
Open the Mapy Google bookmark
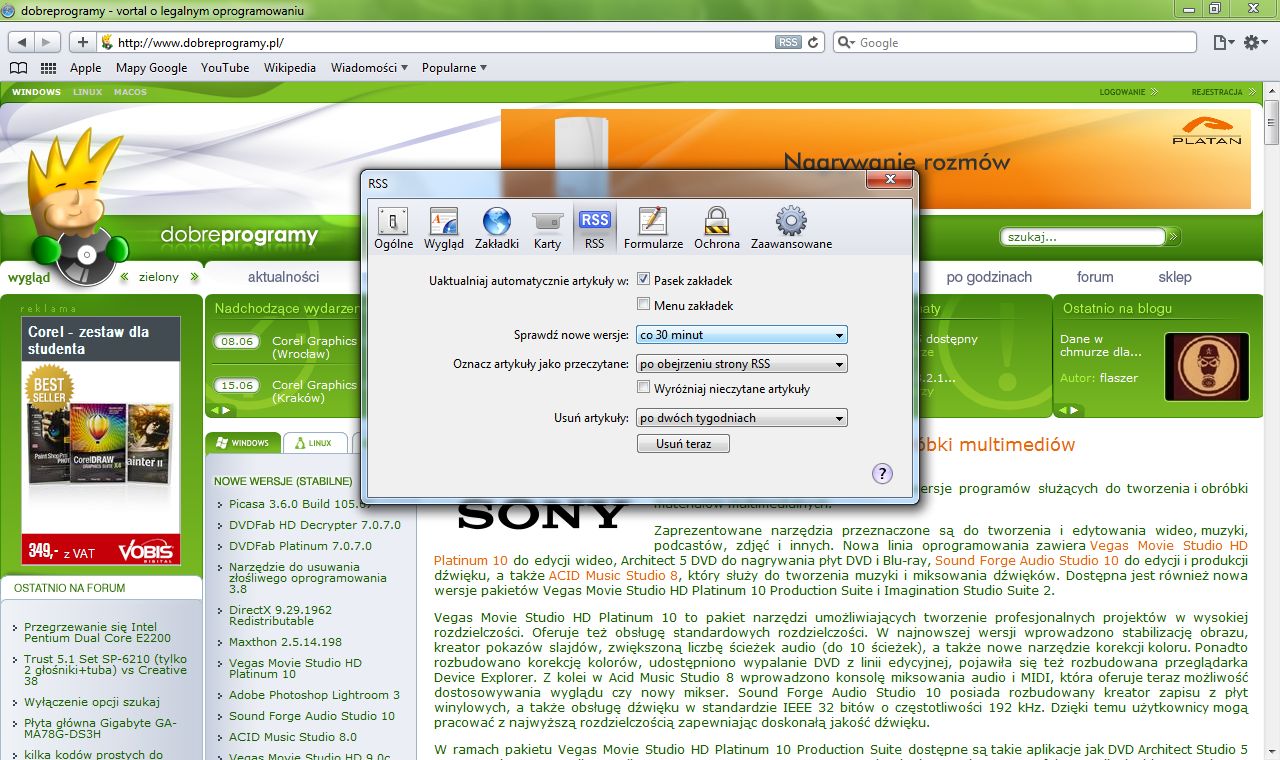pyautogui.click(x=151, y=68)
